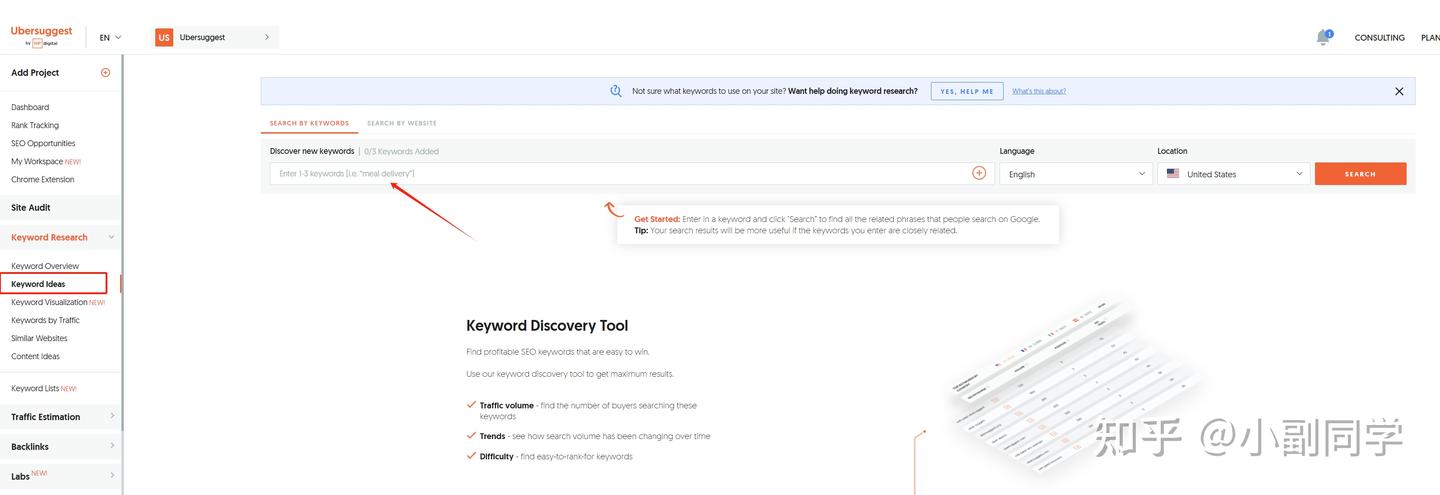Click the Yes, Help Me button
This screenshot has height=495, width=1440.
(967, 91)
